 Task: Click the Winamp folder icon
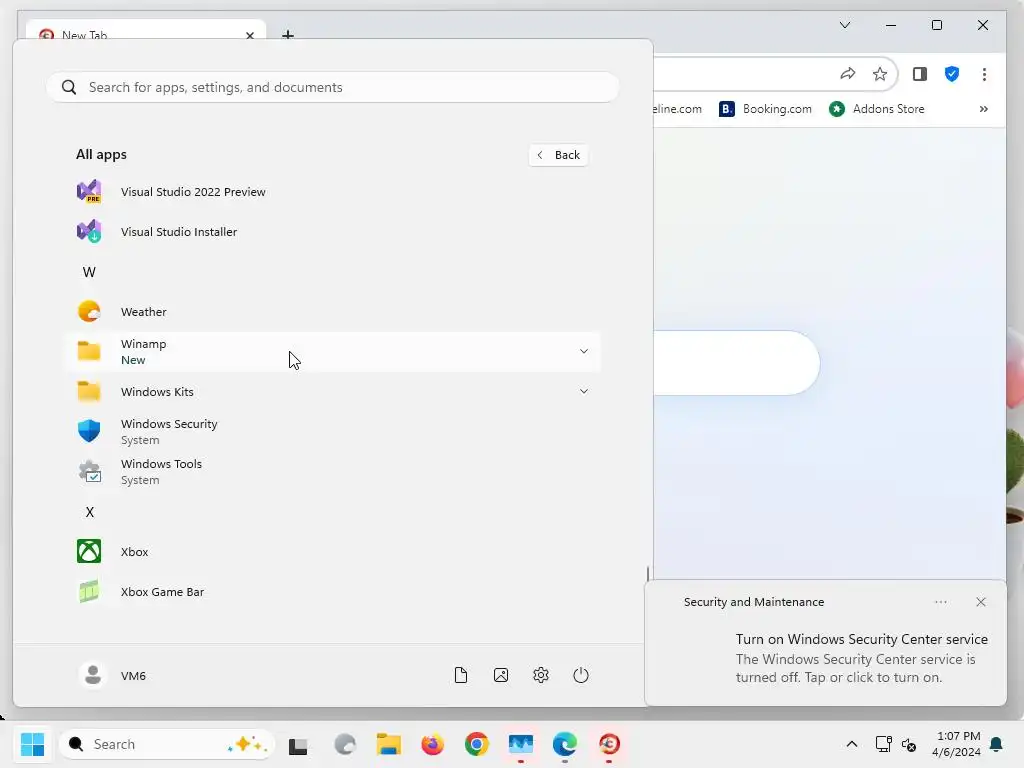(89, 351)
